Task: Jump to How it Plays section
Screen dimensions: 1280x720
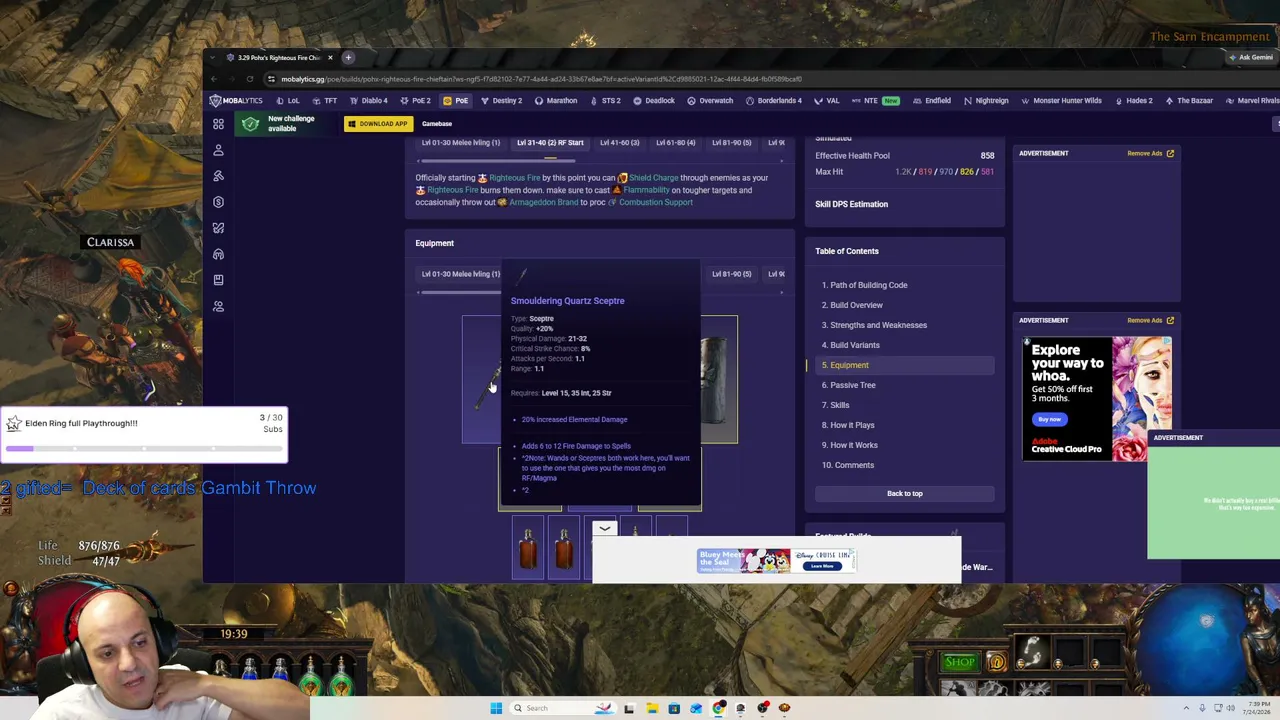Action: tap(851, 425)
